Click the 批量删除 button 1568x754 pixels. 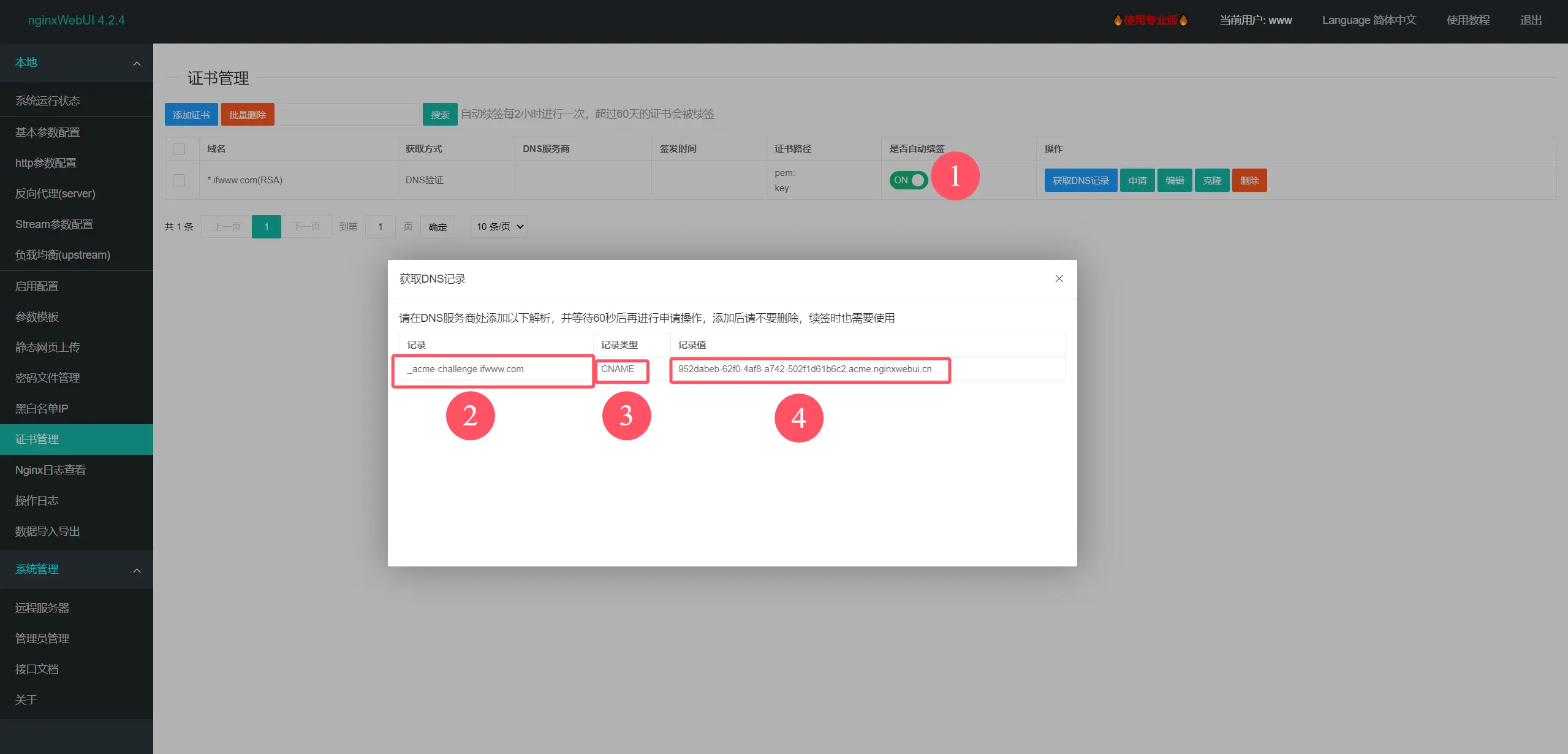248,115
